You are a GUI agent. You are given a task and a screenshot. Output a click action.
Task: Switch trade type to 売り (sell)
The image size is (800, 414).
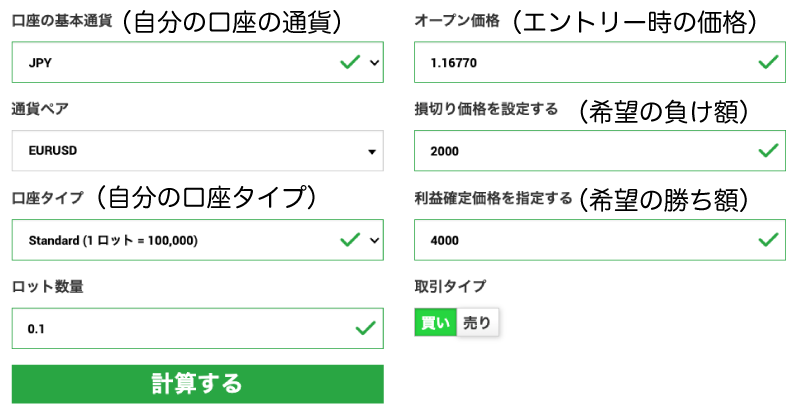click(477, 322)
